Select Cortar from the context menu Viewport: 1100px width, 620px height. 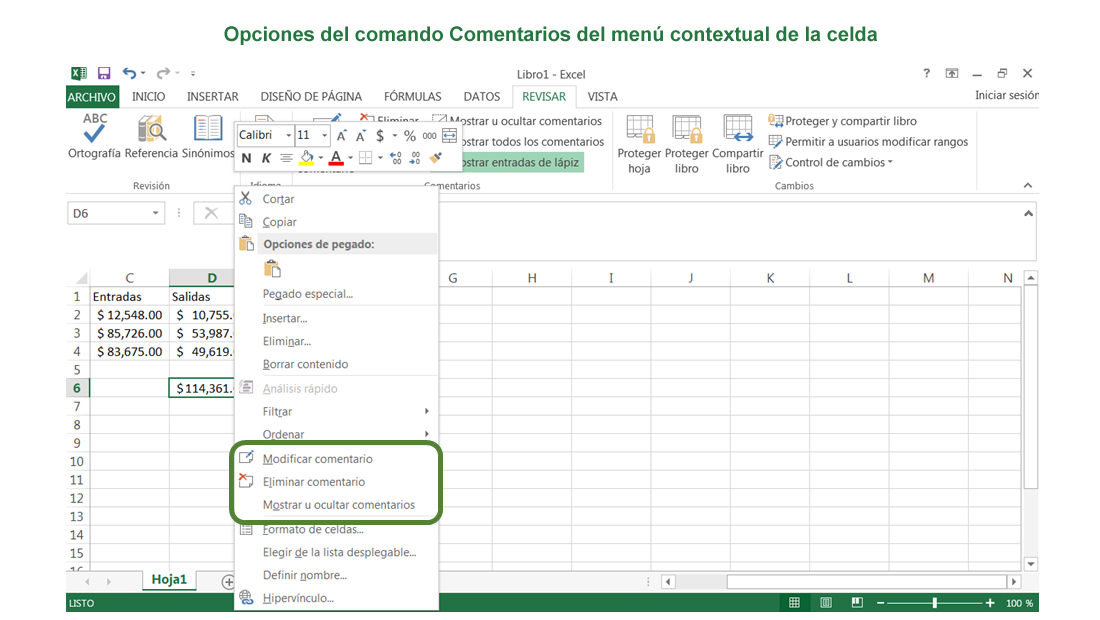336,199
